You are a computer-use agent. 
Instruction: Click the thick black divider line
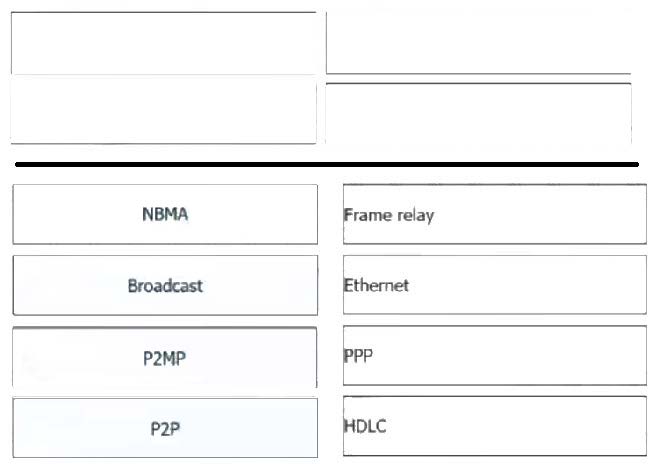pyautogui.click(x=326, y=163)
